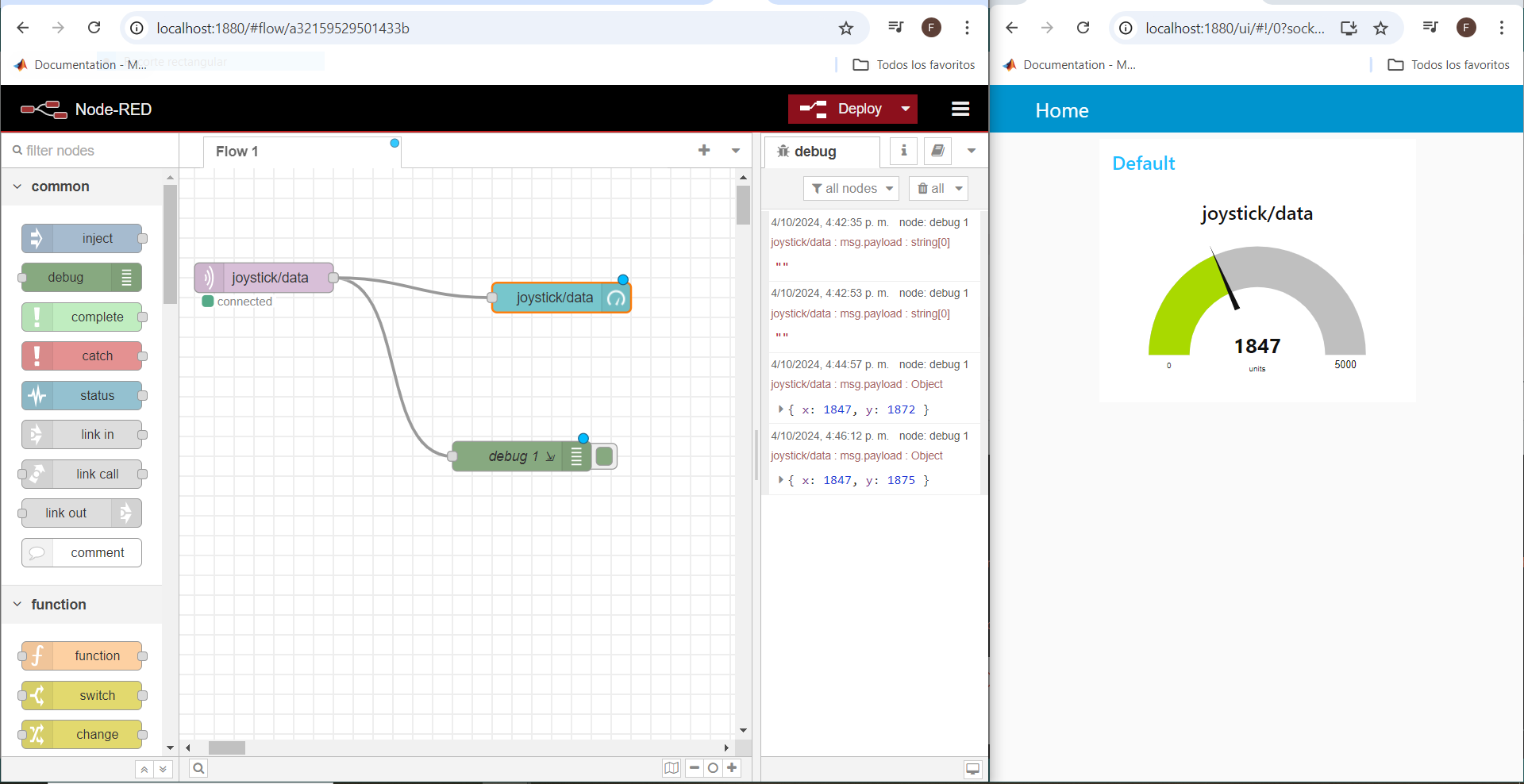1524x784 pixels.
Task: Expand all palette categories button
Action: tap(163, 769)
